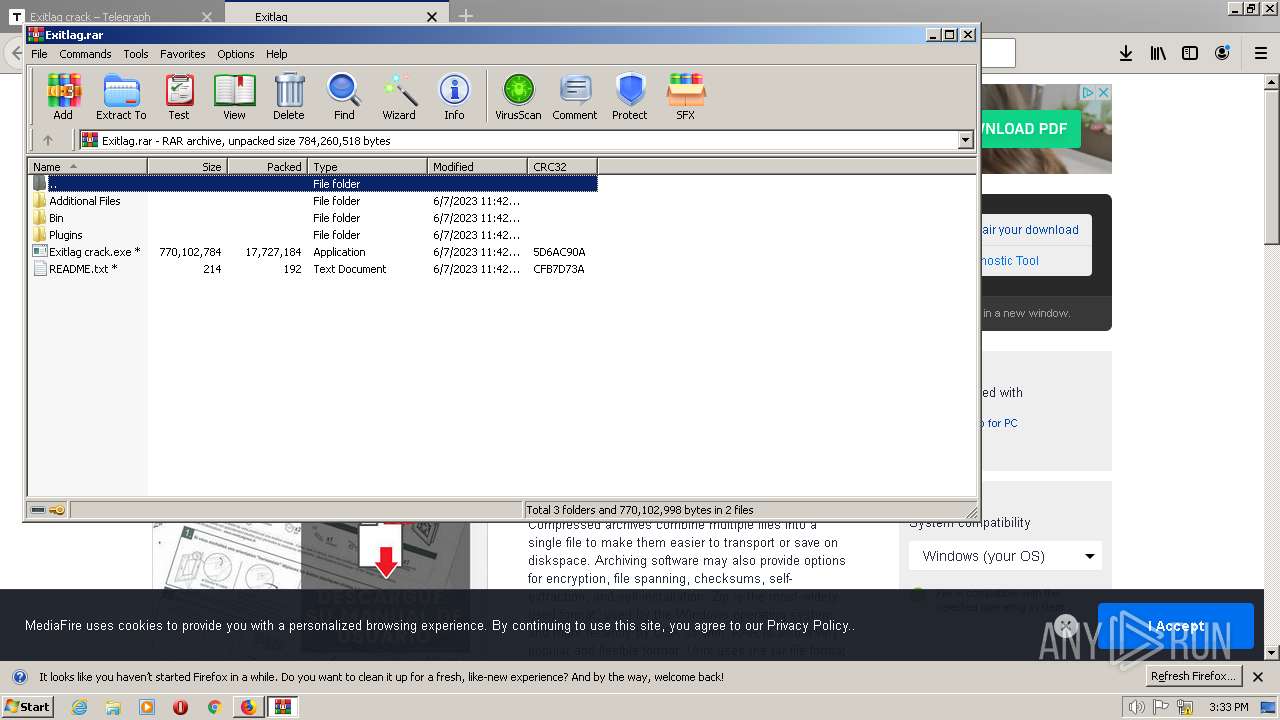
Task: Open the View toolbar icon
Action: (x=234, y=97)
